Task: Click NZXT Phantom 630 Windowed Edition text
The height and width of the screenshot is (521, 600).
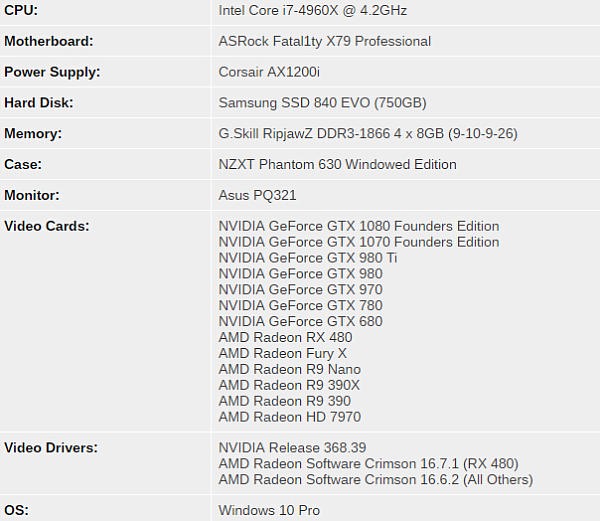Action: click(337, 164)
